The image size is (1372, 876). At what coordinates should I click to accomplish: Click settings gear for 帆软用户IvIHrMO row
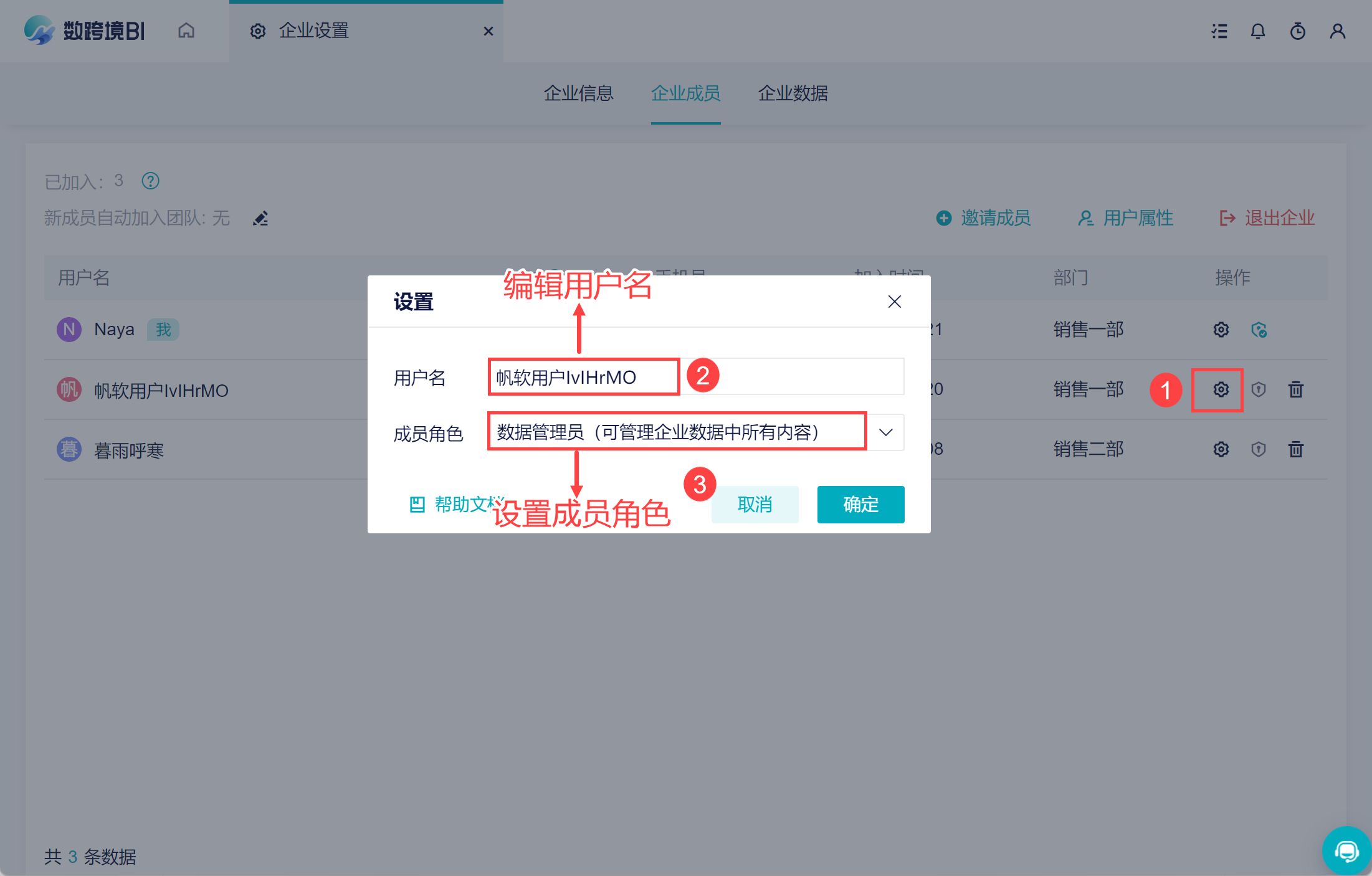click(x=1221, y=390)
